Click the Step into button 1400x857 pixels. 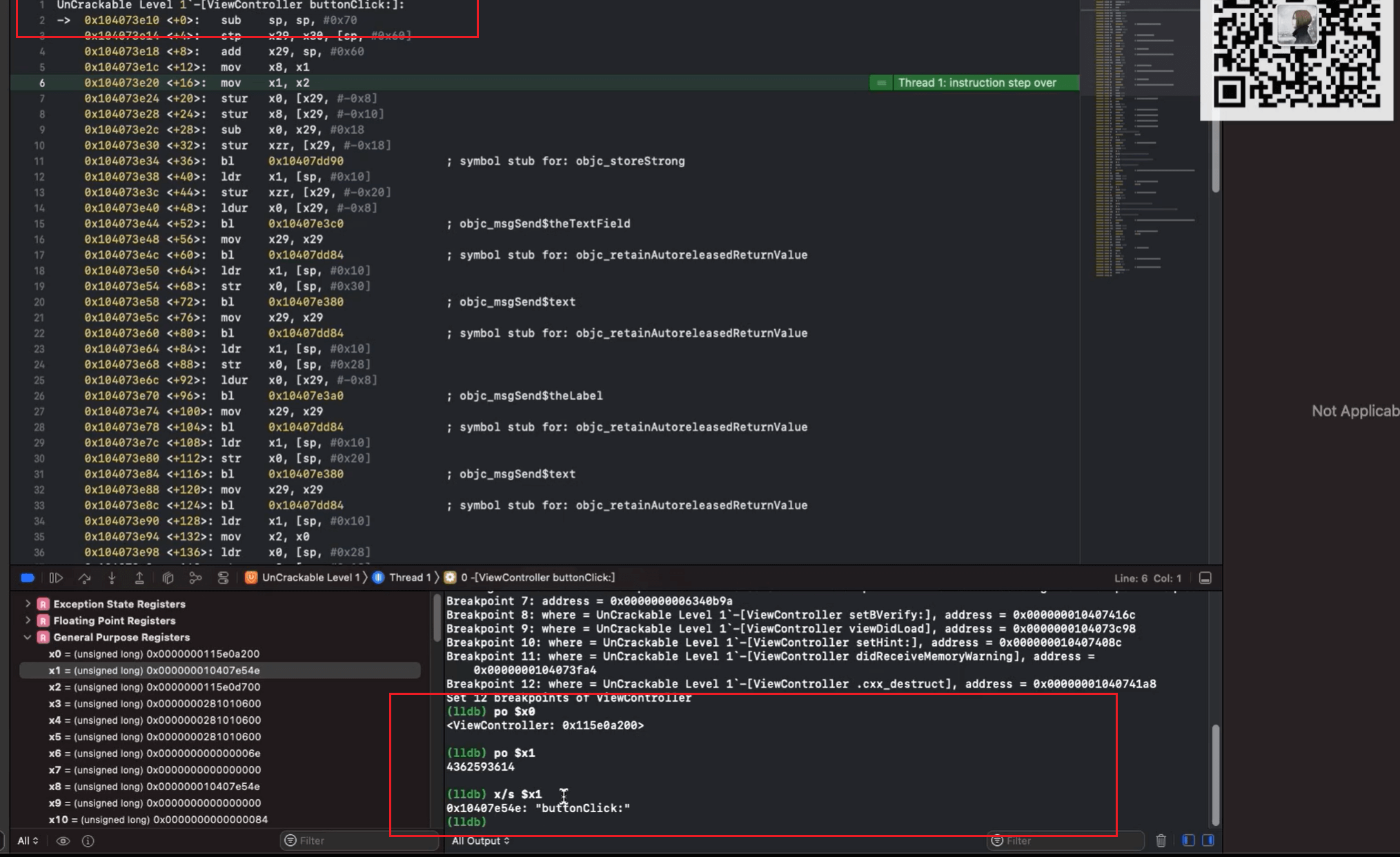tap(112, 578)
